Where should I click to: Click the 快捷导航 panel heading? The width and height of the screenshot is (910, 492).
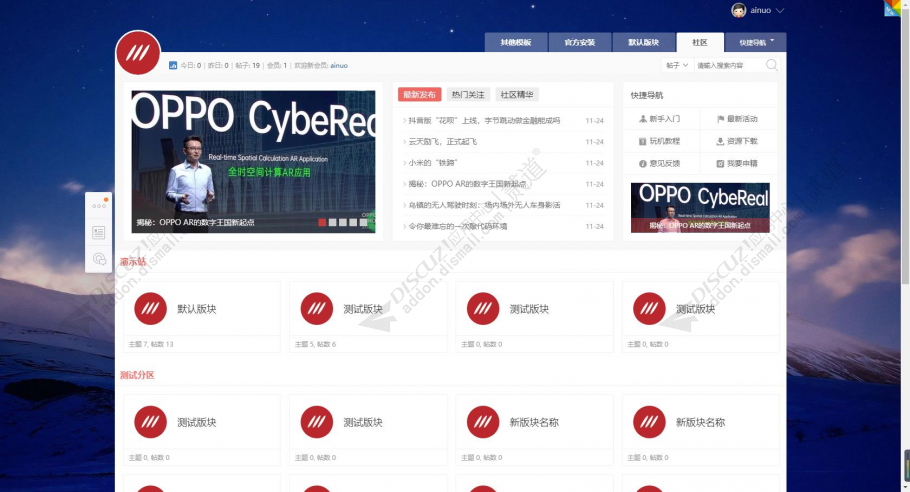click(647, 95)
